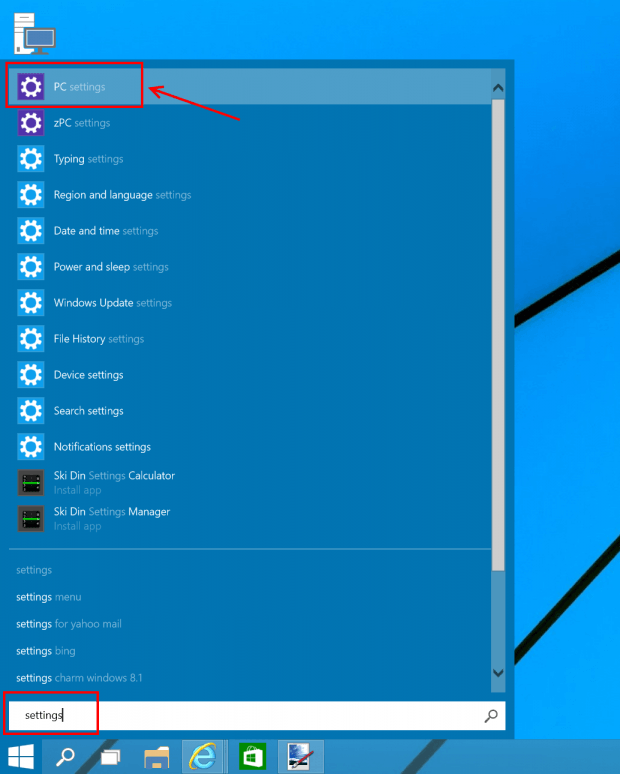Screen dimensions: 620x774
Task: Choose 'settings charm windows 8.1' suggestion
Action: tap(79, 678)
